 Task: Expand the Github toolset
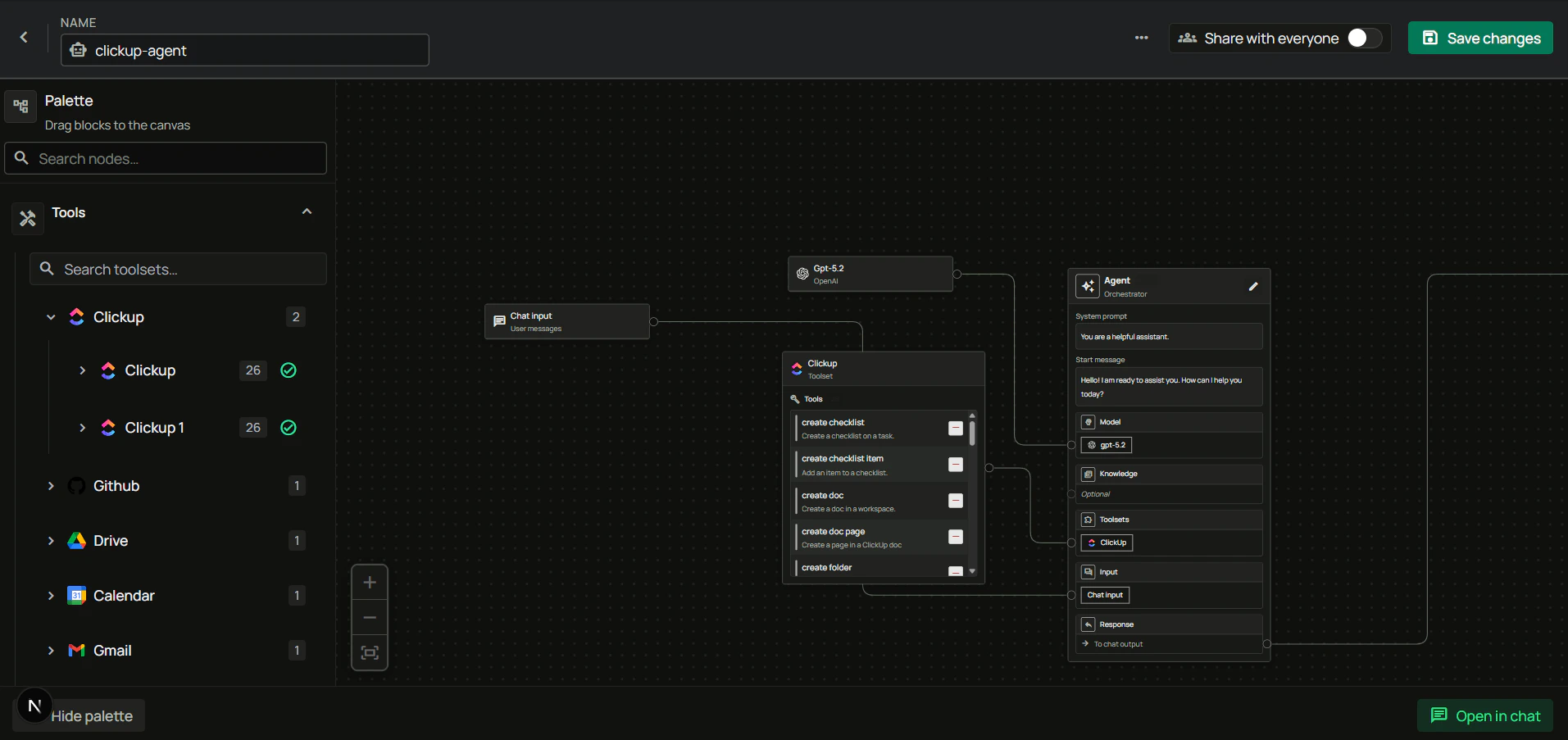tap(50, 485)
